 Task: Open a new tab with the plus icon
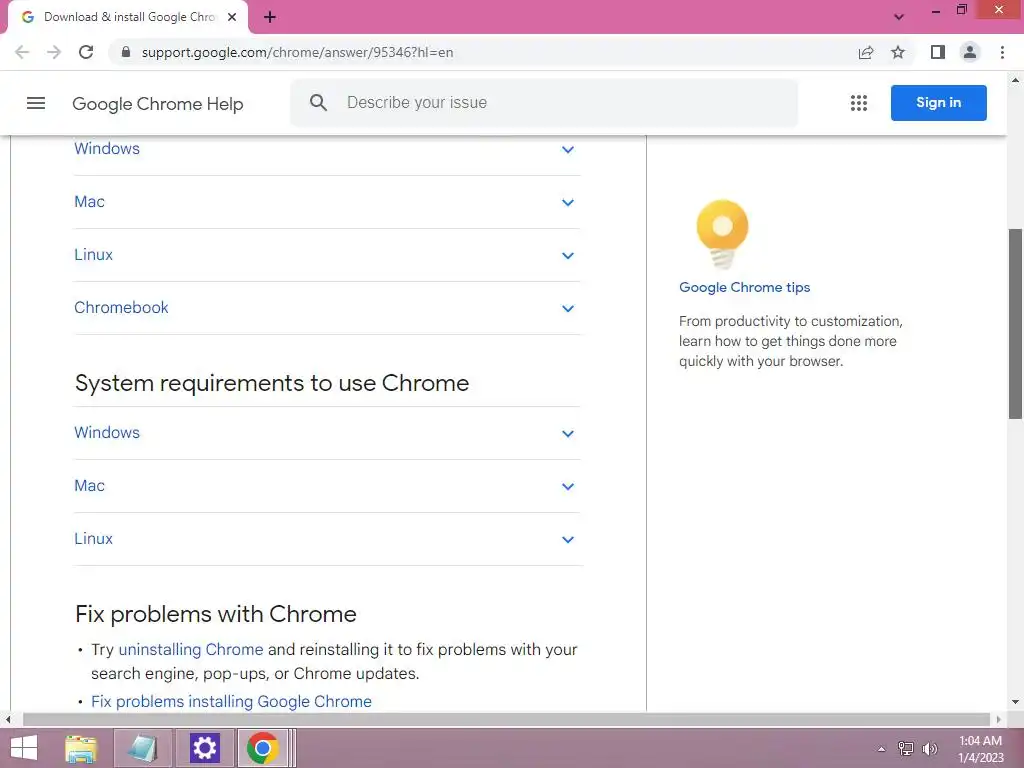click(270, 17)
